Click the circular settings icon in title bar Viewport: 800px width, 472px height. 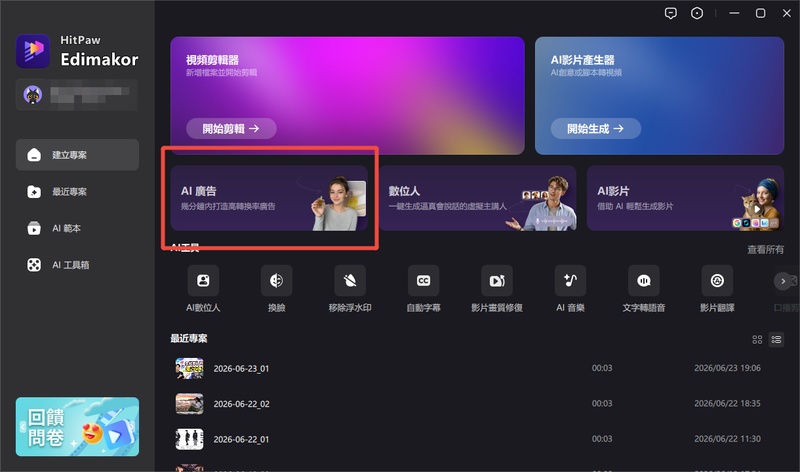coord(696,13)
